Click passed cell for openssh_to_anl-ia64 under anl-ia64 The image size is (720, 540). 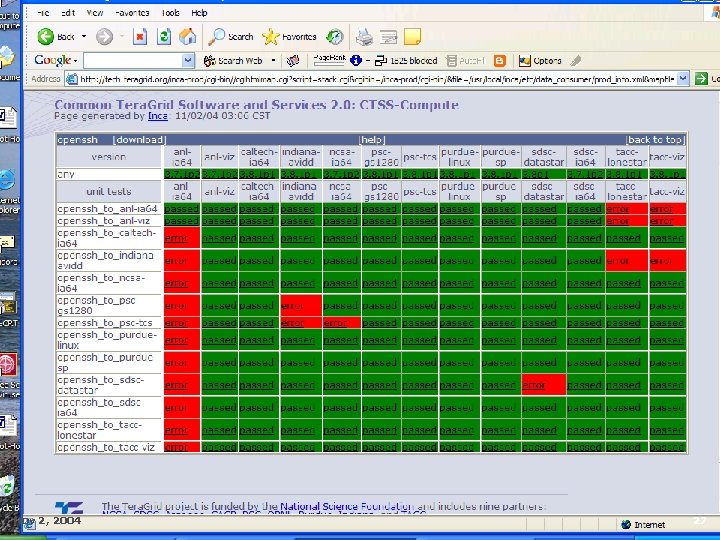pos(182,209)
